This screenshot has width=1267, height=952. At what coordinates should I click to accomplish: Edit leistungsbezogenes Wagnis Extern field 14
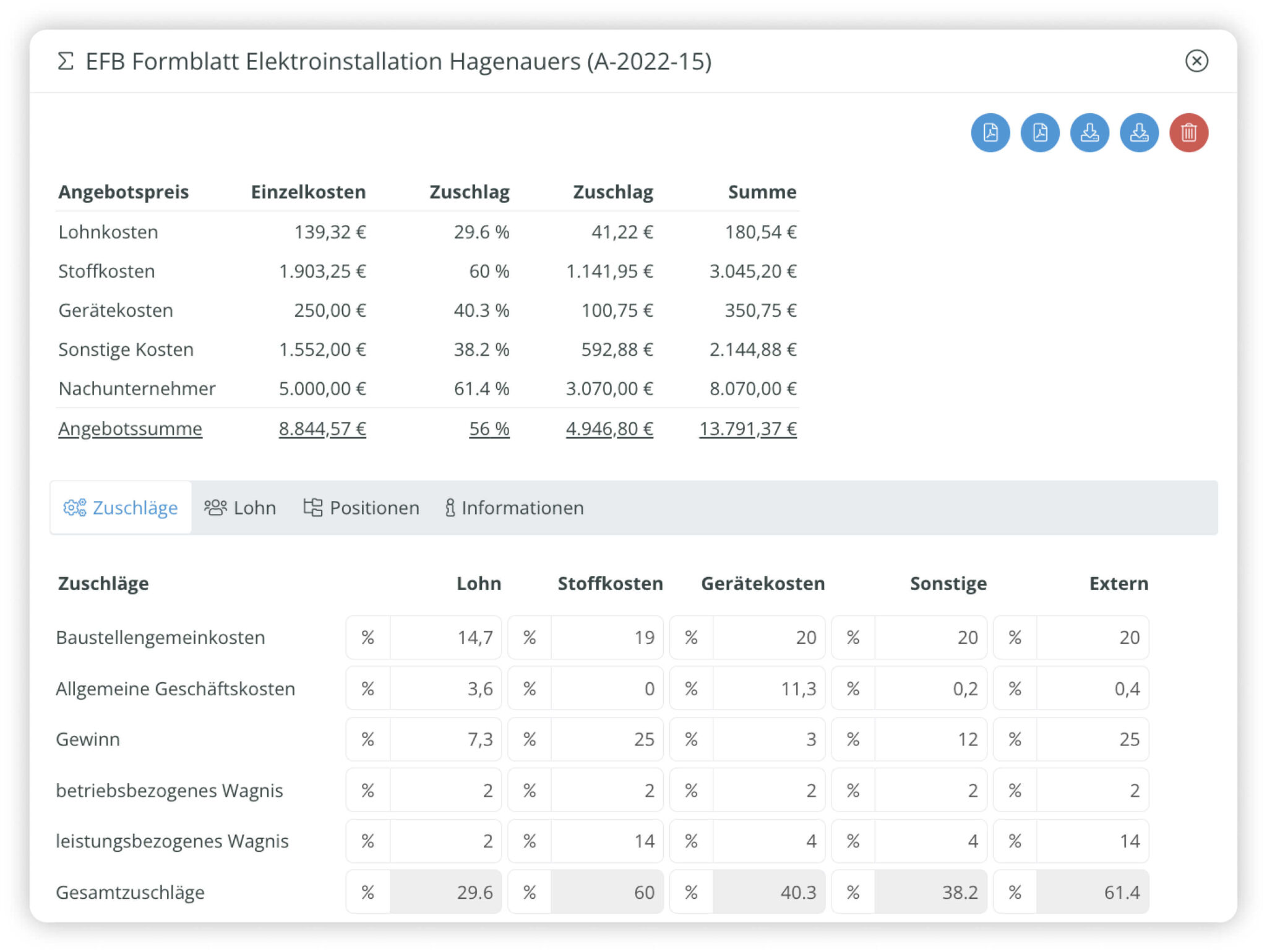coord(1092,841)
